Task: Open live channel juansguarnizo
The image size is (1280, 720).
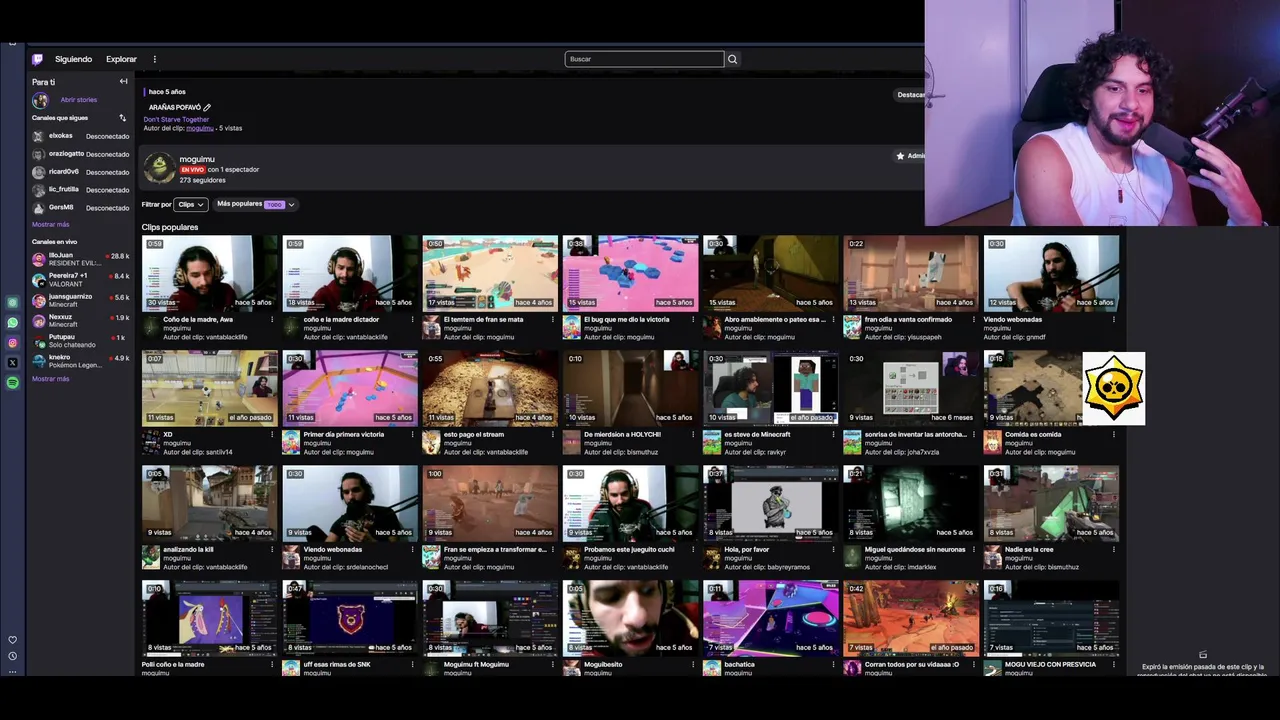Action: tap(80, 300)
